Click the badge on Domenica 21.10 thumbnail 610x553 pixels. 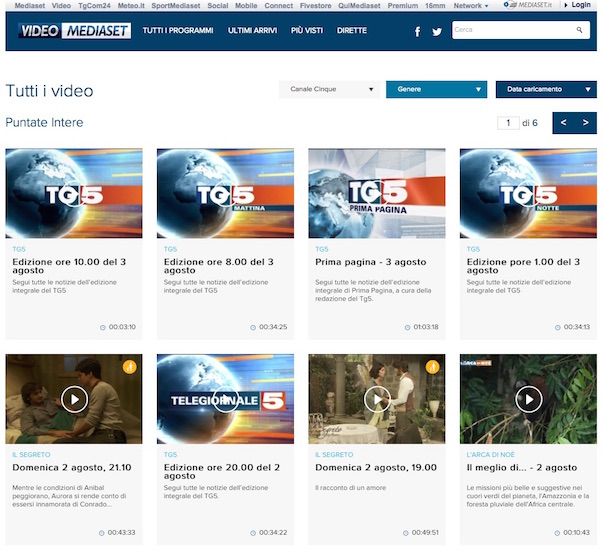click(130, 367)
